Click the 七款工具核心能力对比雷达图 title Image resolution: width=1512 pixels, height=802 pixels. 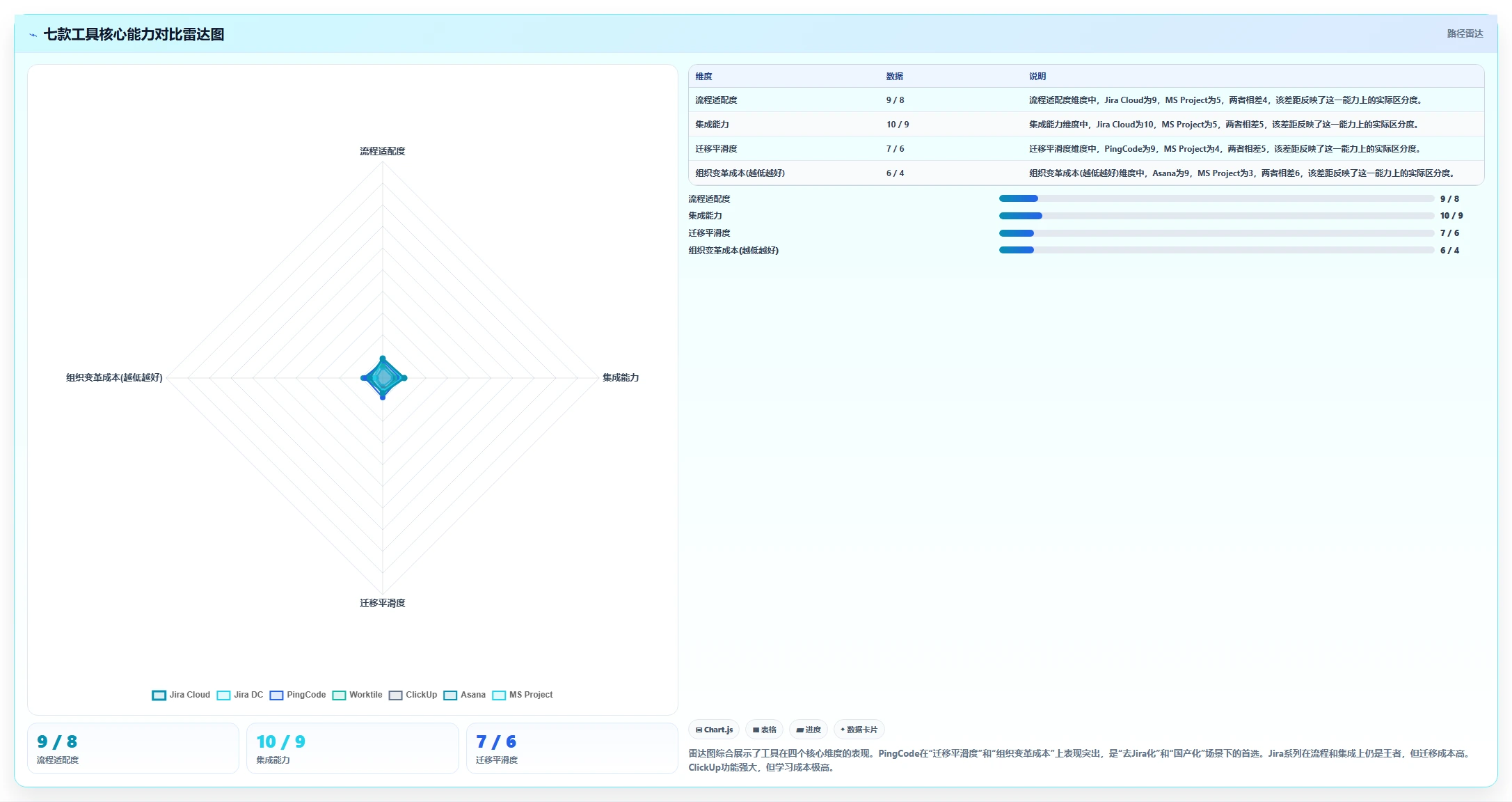(x=134, y=34)
